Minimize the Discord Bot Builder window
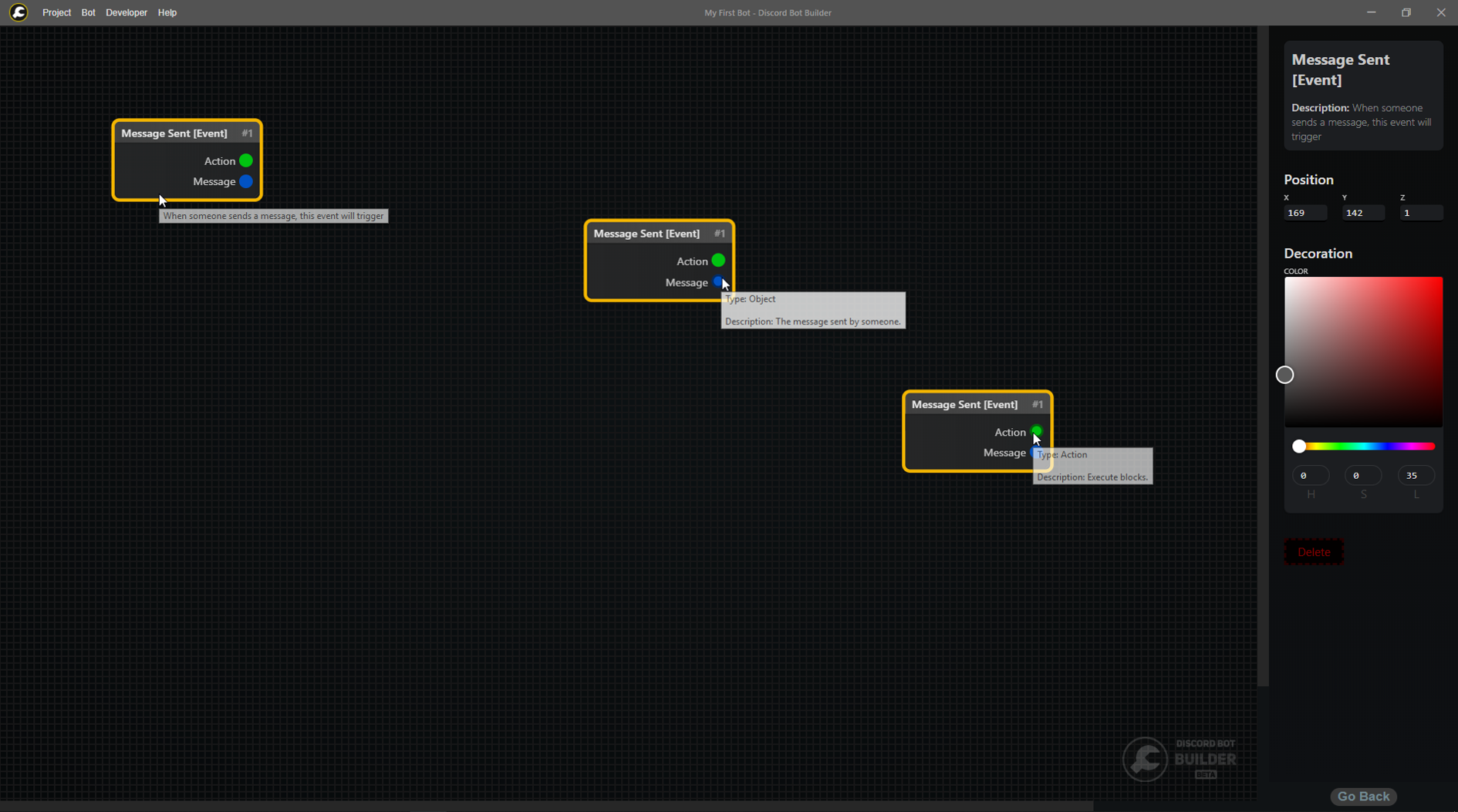This screenshot has height=812, width=1458. click(x=1371, y=12)
